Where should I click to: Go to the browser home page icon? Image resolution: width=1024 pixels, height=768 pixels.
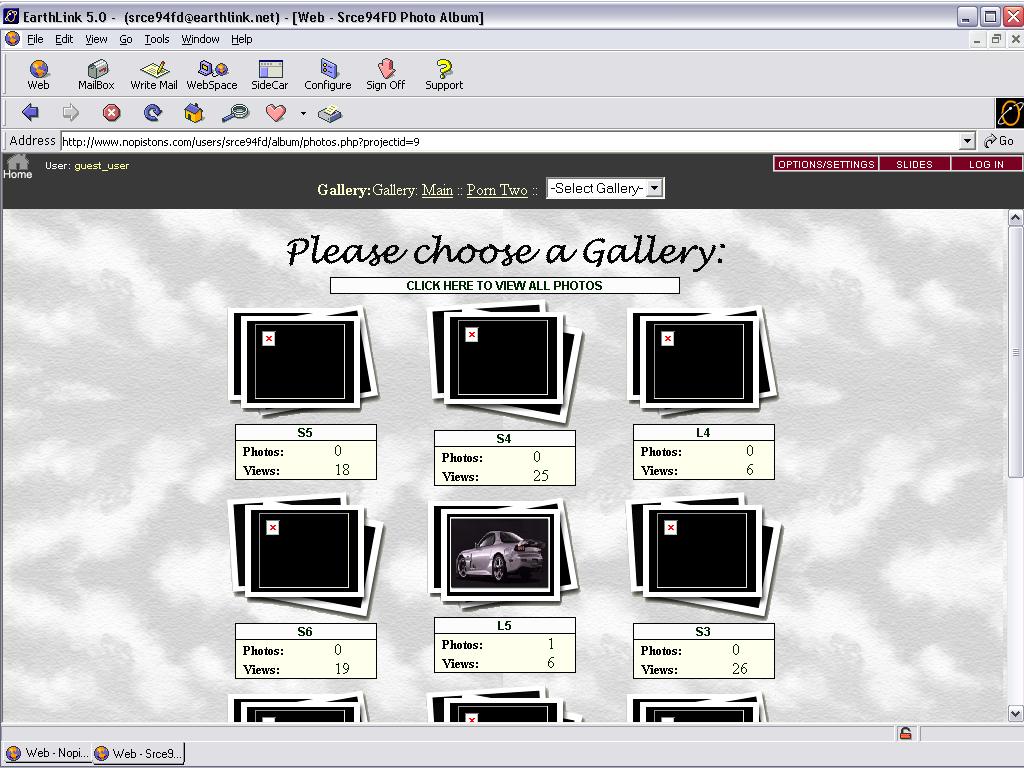(x=194, y=113)
